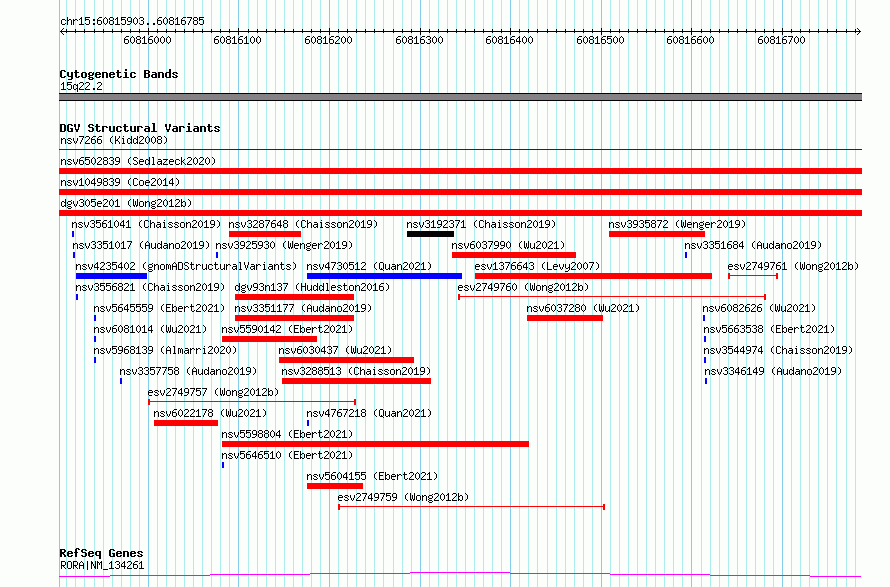This screenshot has height=587, width=890.
Task: Click the nsv6082626 (Wu2021) label
Action: (759, 308)
